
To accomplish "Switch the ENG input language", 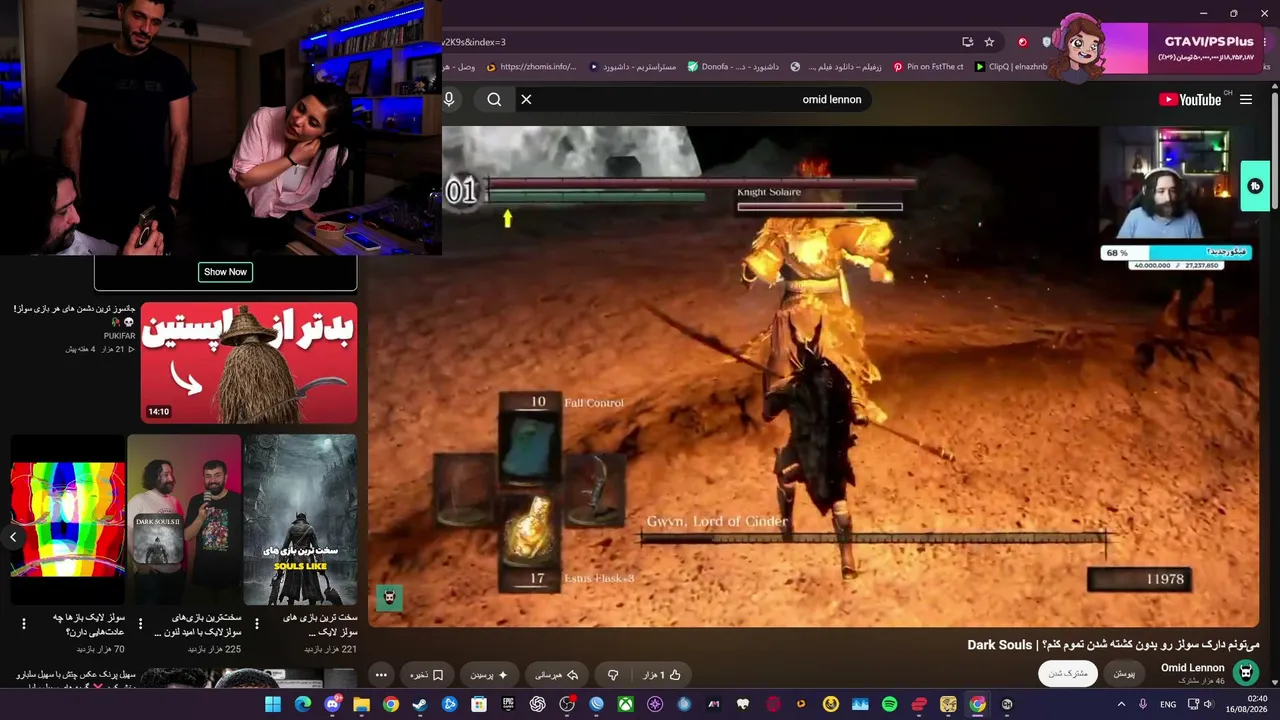I will click(x=1168, y=705).
